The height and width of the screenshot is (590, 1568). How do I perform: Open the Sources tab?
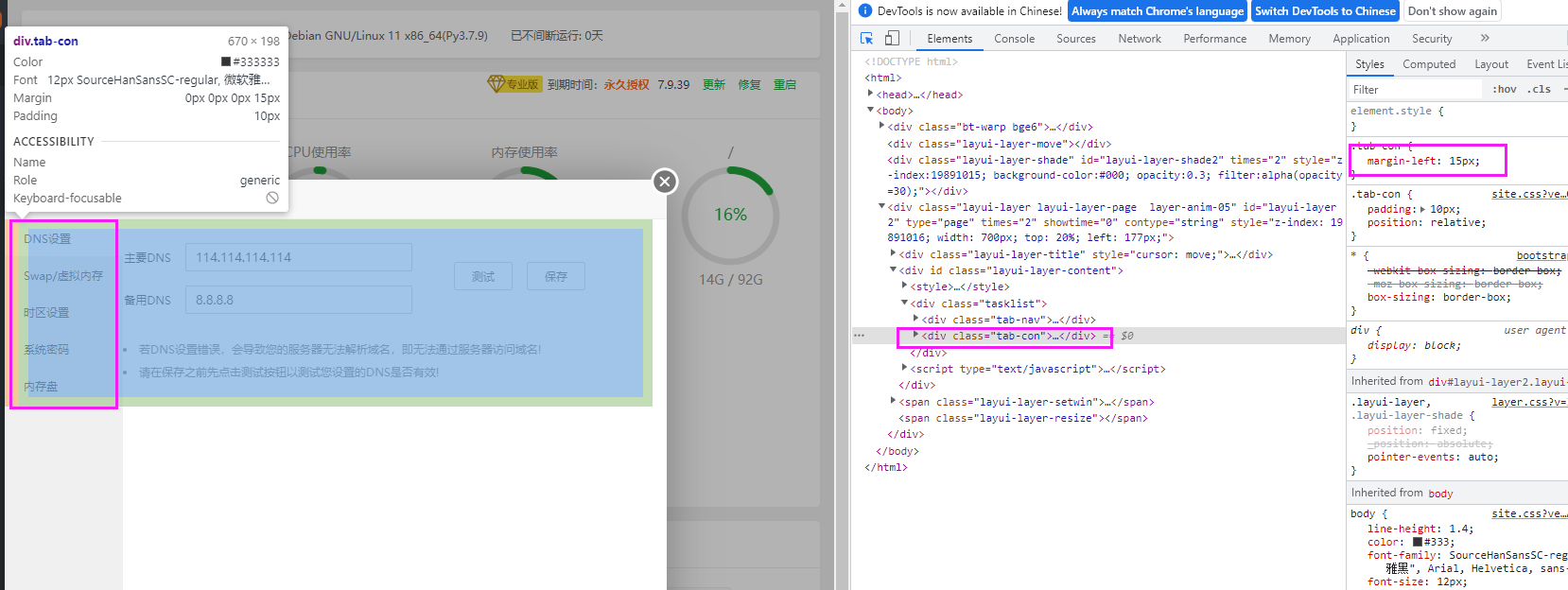tap(1076, 39)
